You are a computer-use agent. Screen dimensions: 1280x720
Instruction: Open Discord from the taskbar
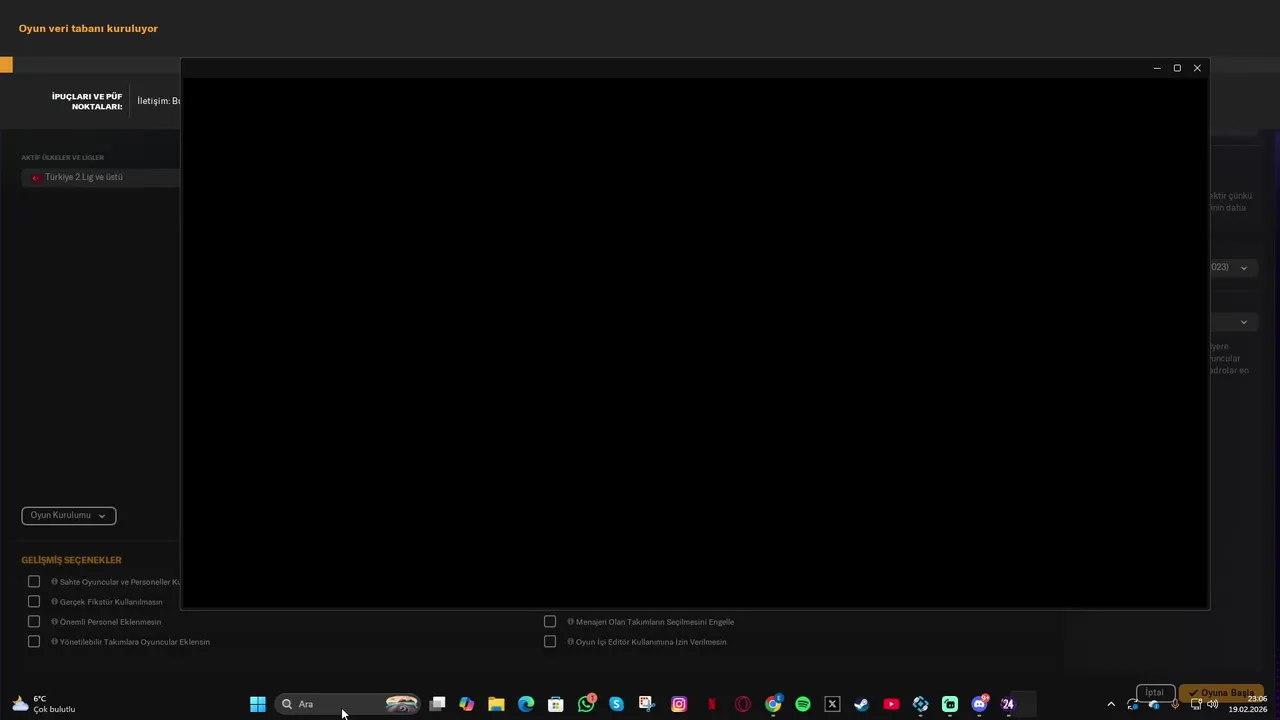[980, 704]
